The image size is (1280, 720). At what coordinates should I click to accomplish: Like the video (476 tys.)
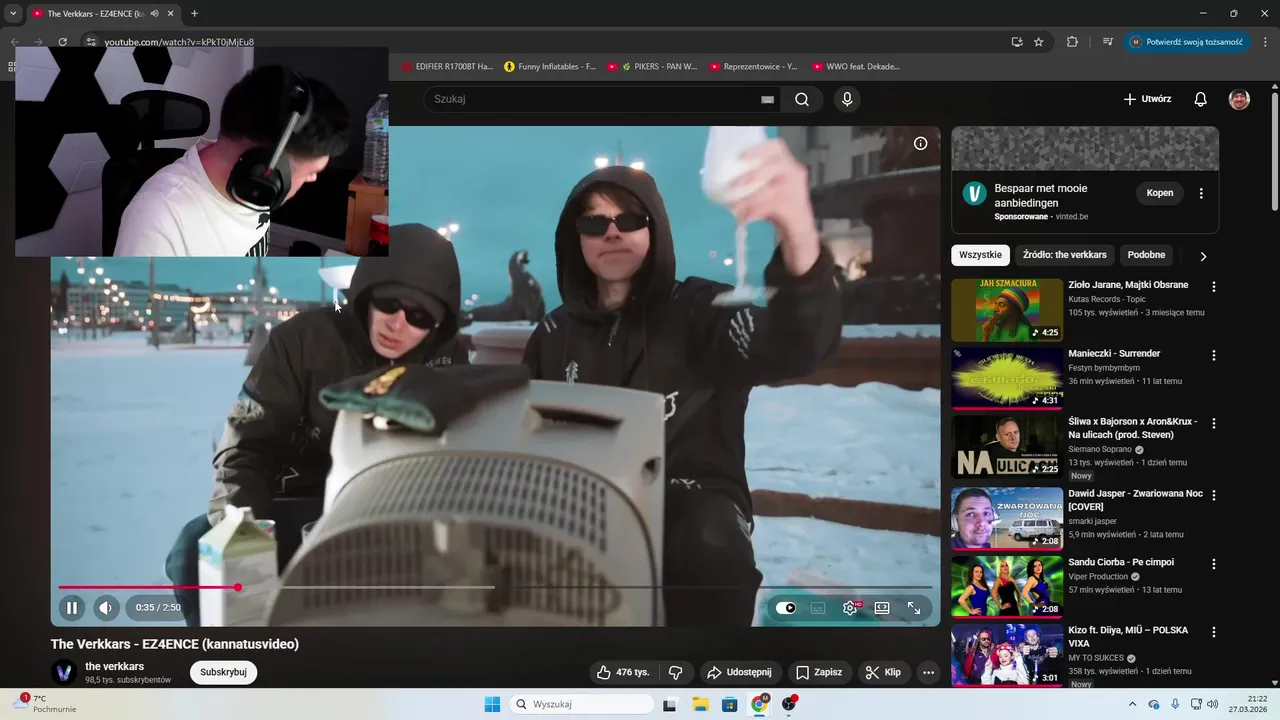[623, 672]
